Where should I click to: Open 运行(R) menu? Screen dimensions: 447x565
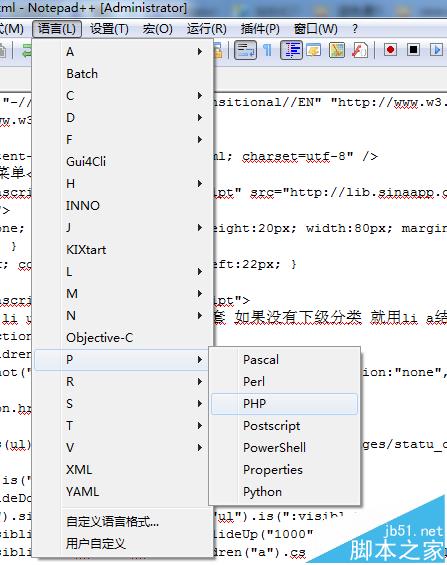[x=207, y=28]
